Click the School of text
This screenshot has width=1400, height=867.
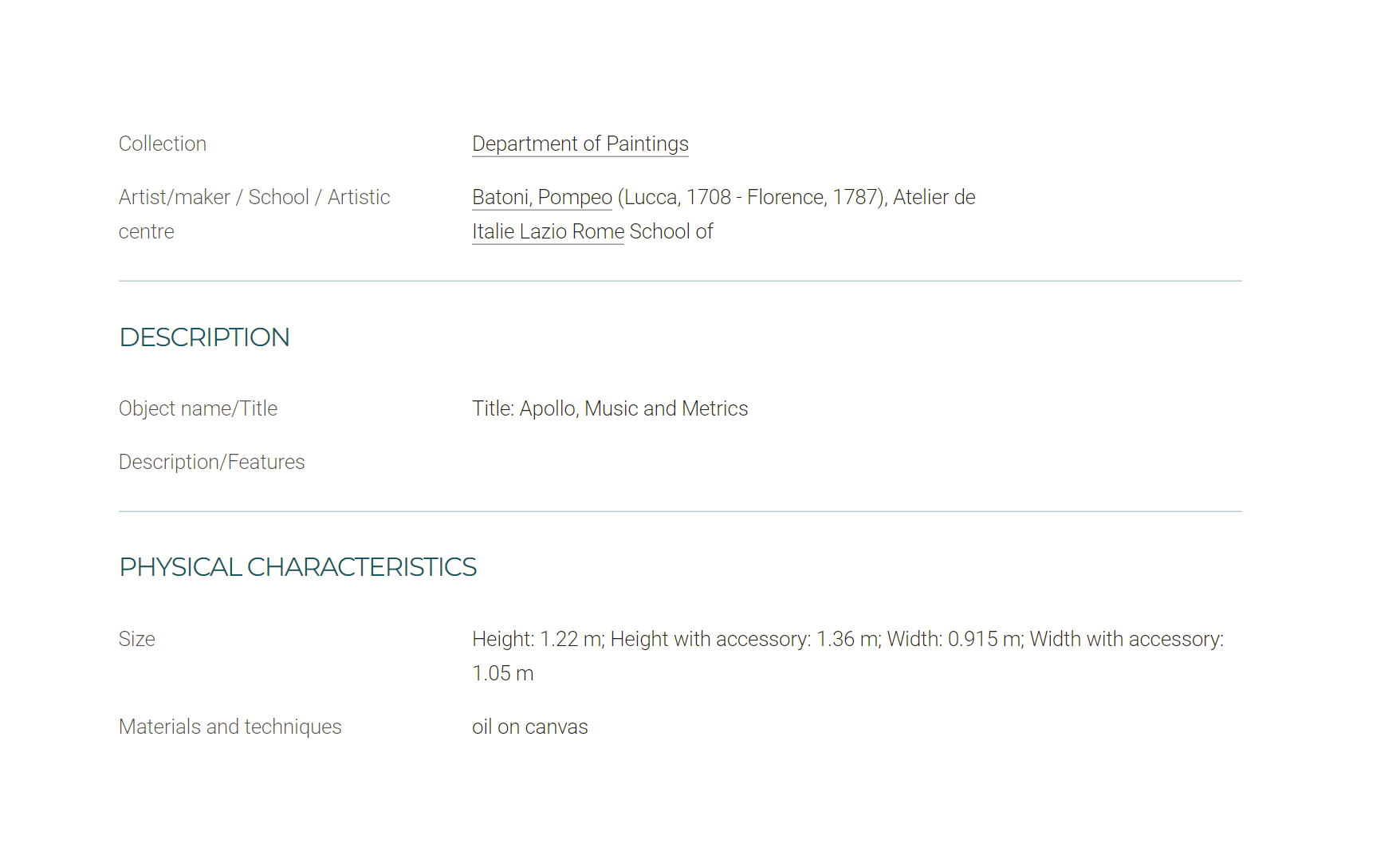(x=671, y=231)
